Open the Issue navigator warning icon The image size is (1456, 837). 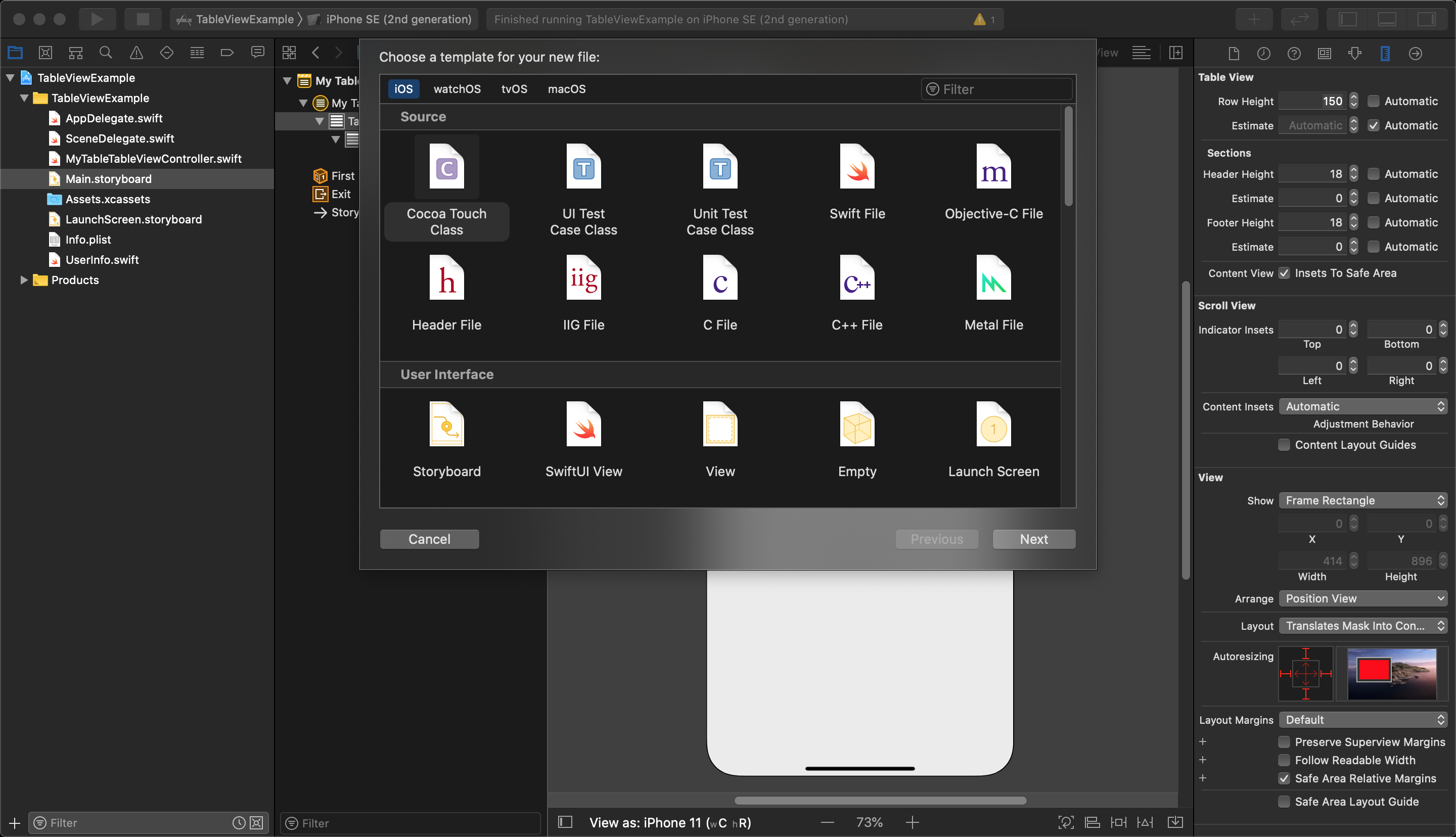pos(136,53)
